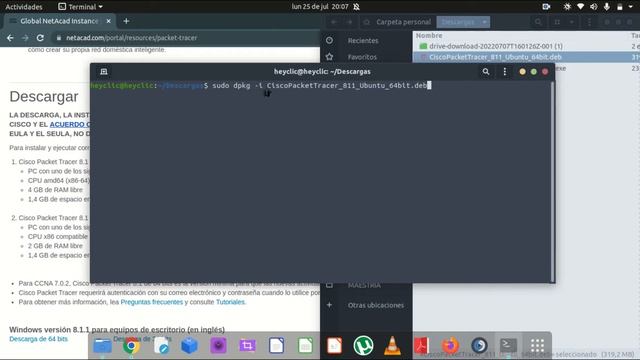This screenshot has width=640, height=360.
Task: Open Favoritos in file manager sidebar
Action: click(x=362, y=57)
